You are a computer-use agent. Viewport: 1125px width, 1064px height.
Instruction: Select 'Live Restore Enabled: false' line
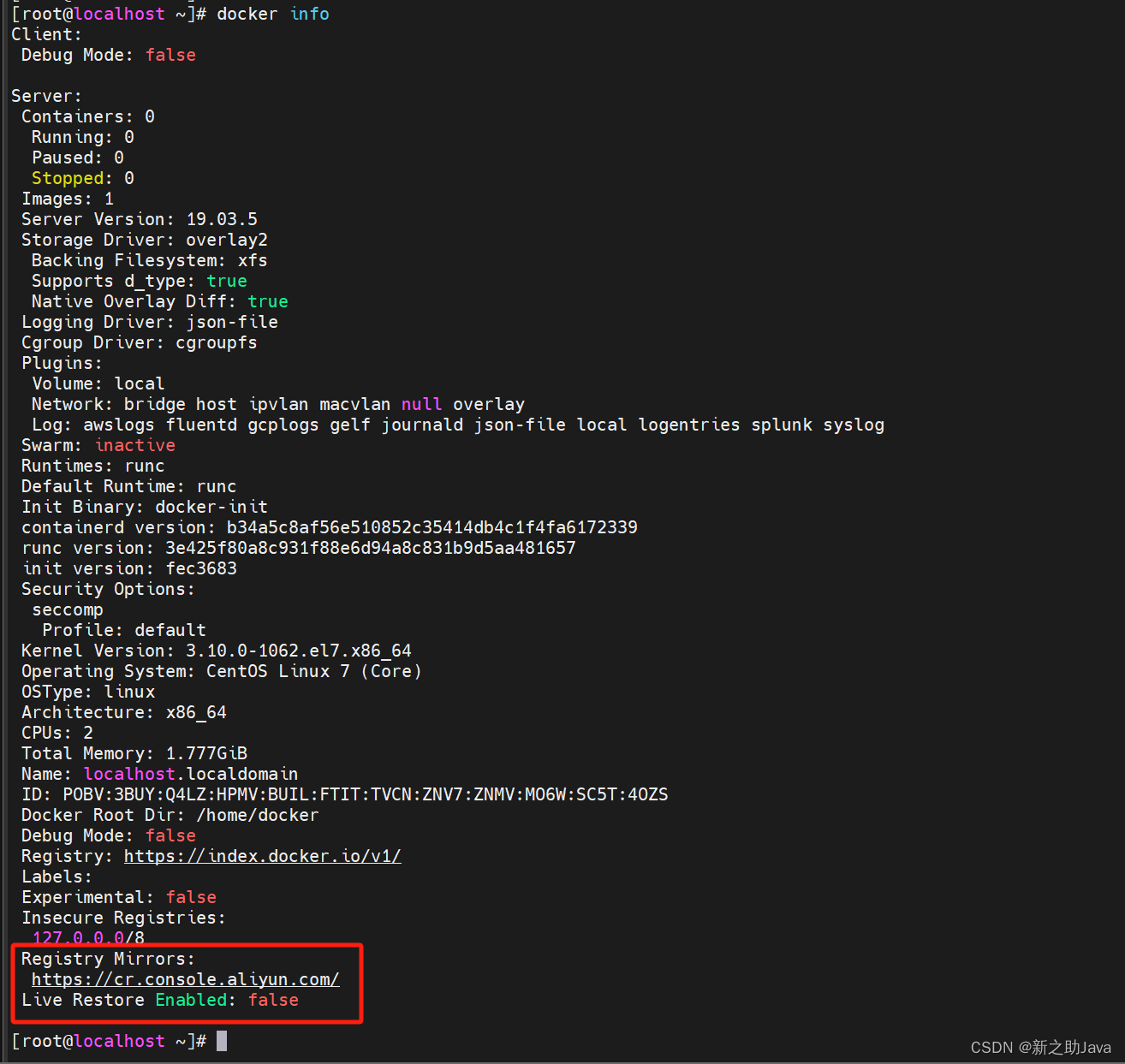tap(160, 1000)
